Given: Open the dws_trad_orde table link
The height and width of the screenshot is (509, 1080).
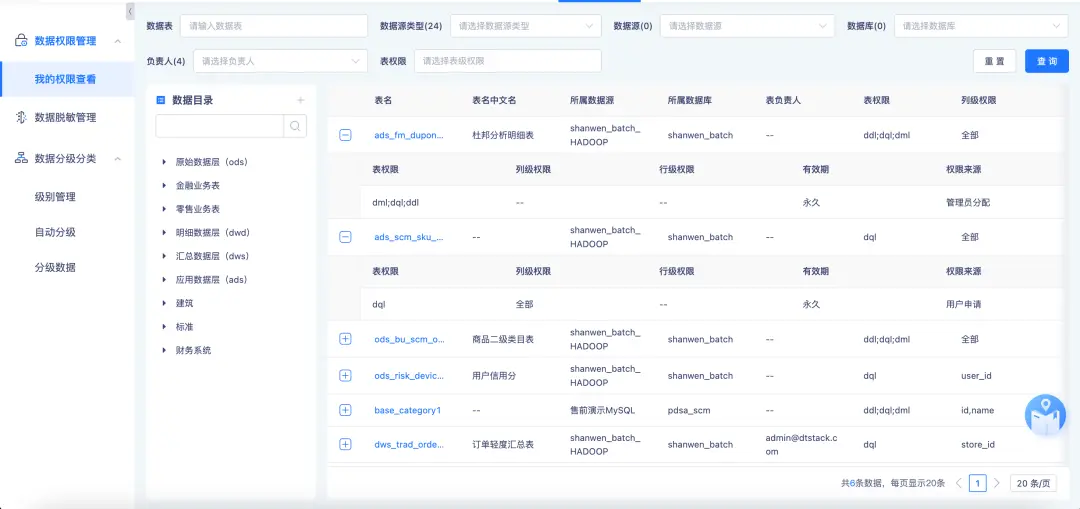Looking at the screenshot, I should pos(408,444).
